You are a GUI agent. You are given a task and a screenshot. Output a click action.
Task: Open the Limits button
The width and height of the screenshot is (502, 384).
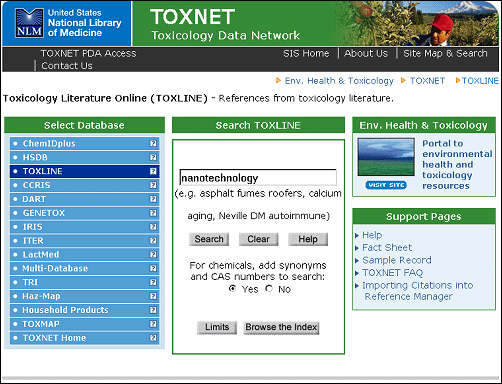pos(217,327)
